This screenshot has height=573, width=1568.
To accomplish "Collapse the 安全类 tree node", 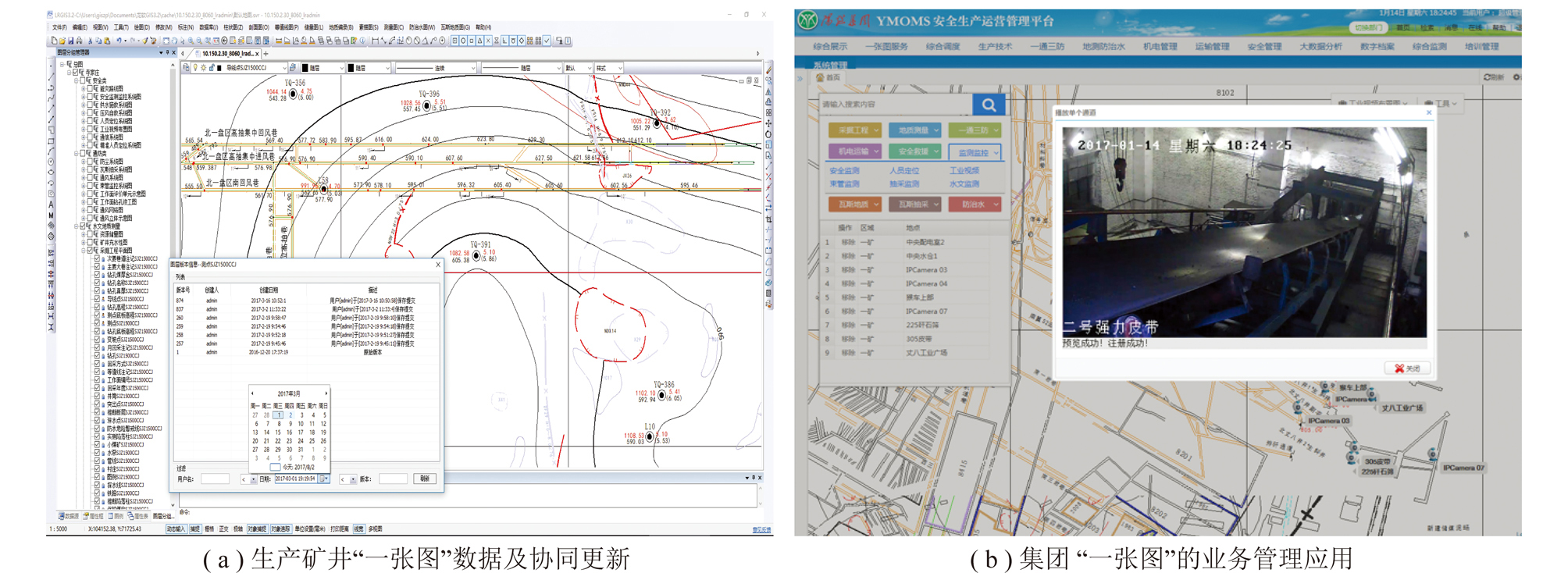I will [76, 80].
